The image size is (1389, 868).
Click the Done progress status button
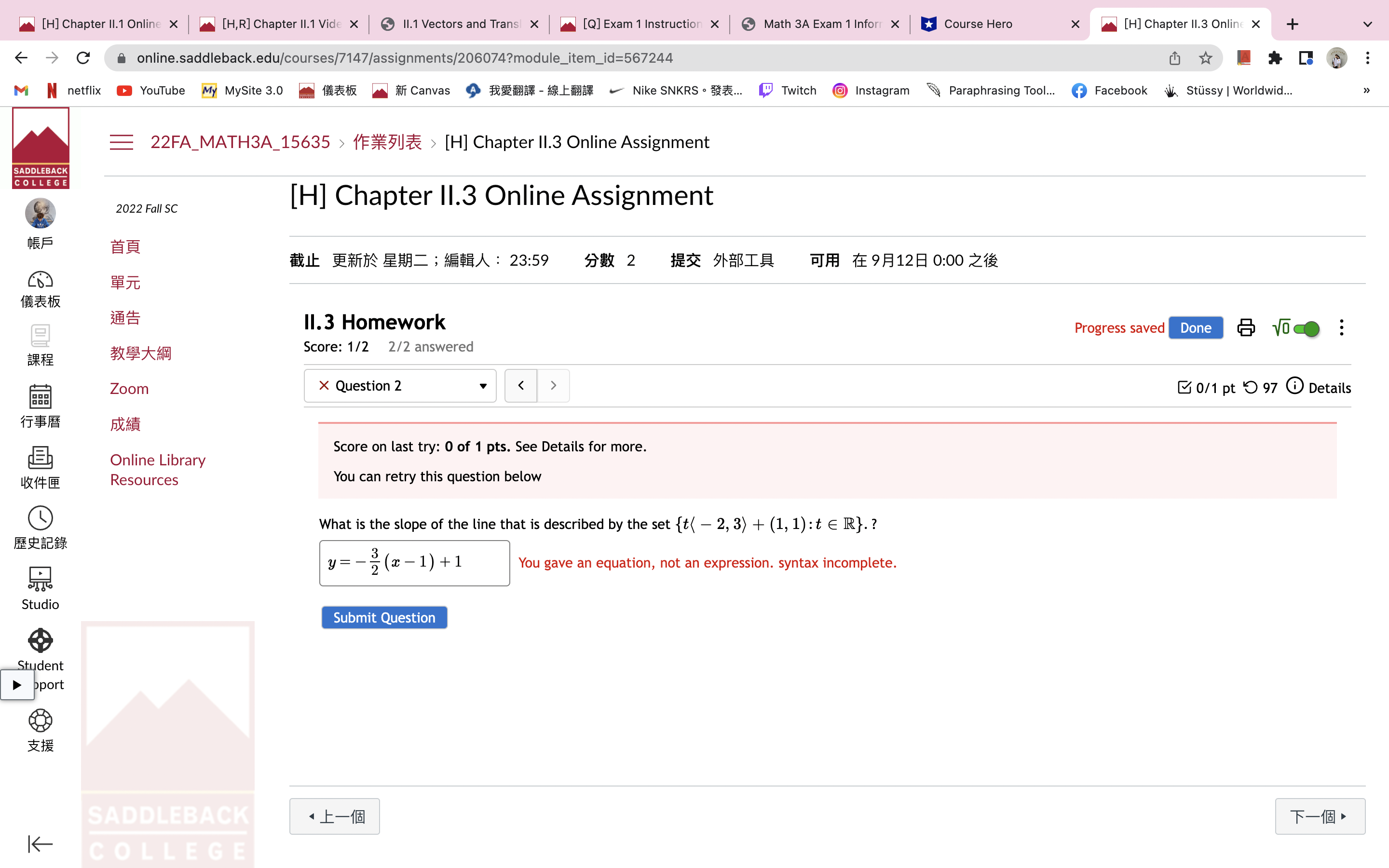pos(1196,327)
